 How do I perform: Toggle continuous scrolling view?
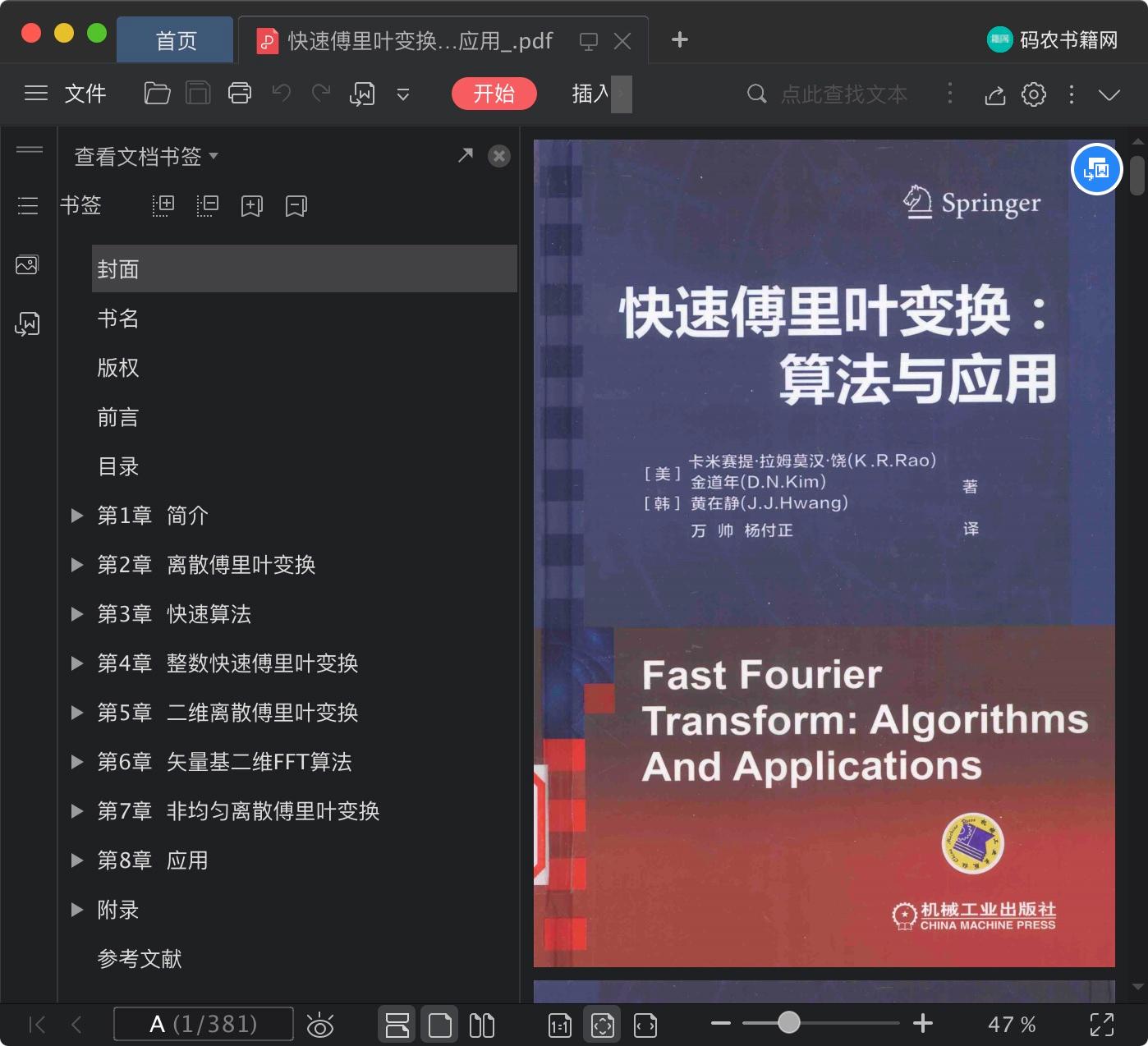pos(397,1025)
